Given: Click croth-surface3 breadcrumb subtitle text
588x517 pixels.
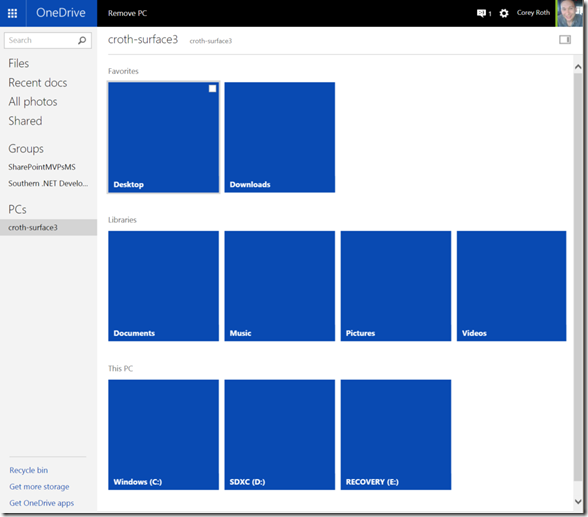Looking at the screenshot, I should pos(211,41).
